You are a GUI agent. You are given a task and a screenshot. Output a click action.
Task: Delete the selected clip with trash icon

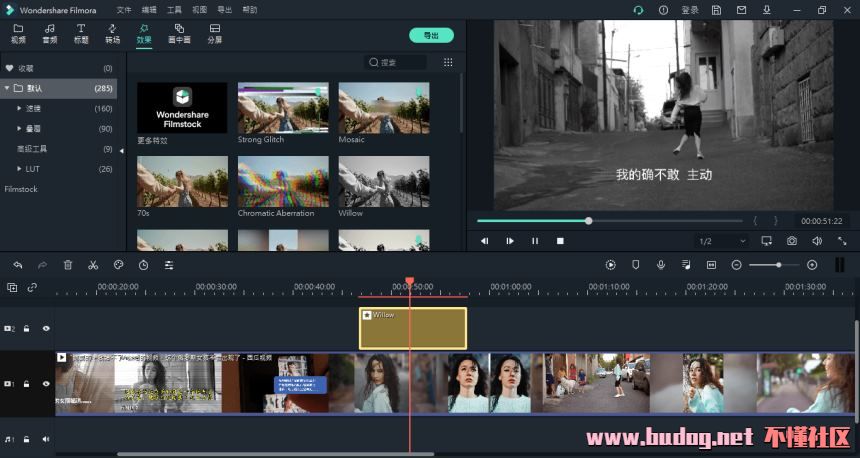pyautogui.click(x=68, y=265)
